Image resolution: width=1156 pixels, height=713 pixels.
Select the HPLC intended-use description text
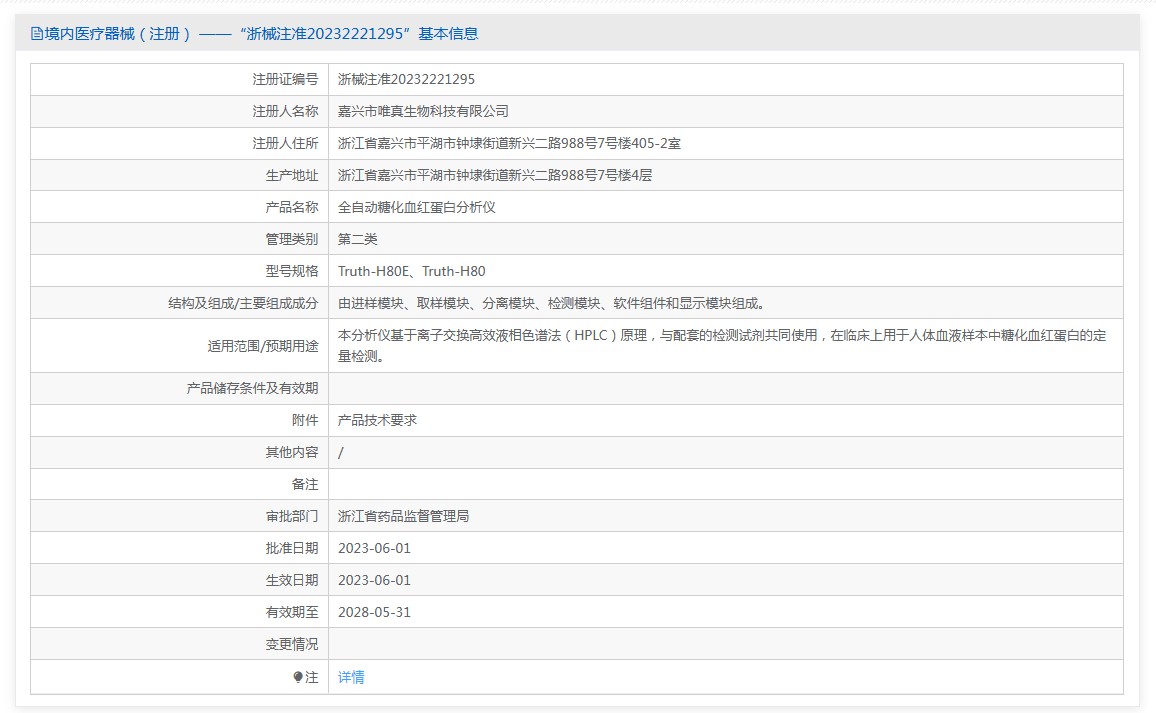[x=722, y=346]
